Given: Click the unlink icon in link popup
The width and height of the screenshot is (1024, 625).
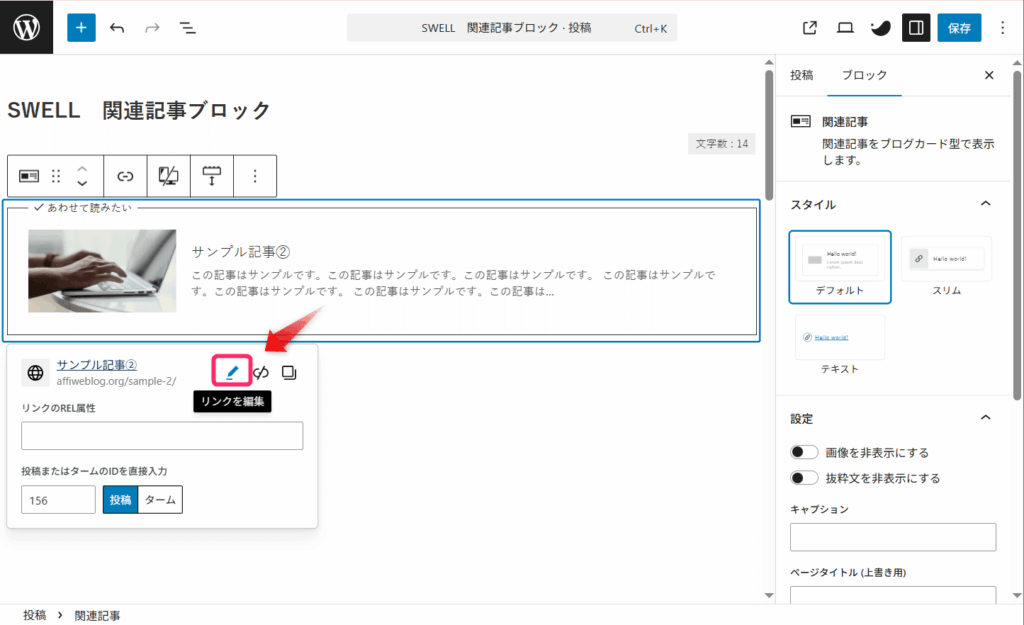Looking at the screenshot, I should pyautogui.click(x=261, y=372).
